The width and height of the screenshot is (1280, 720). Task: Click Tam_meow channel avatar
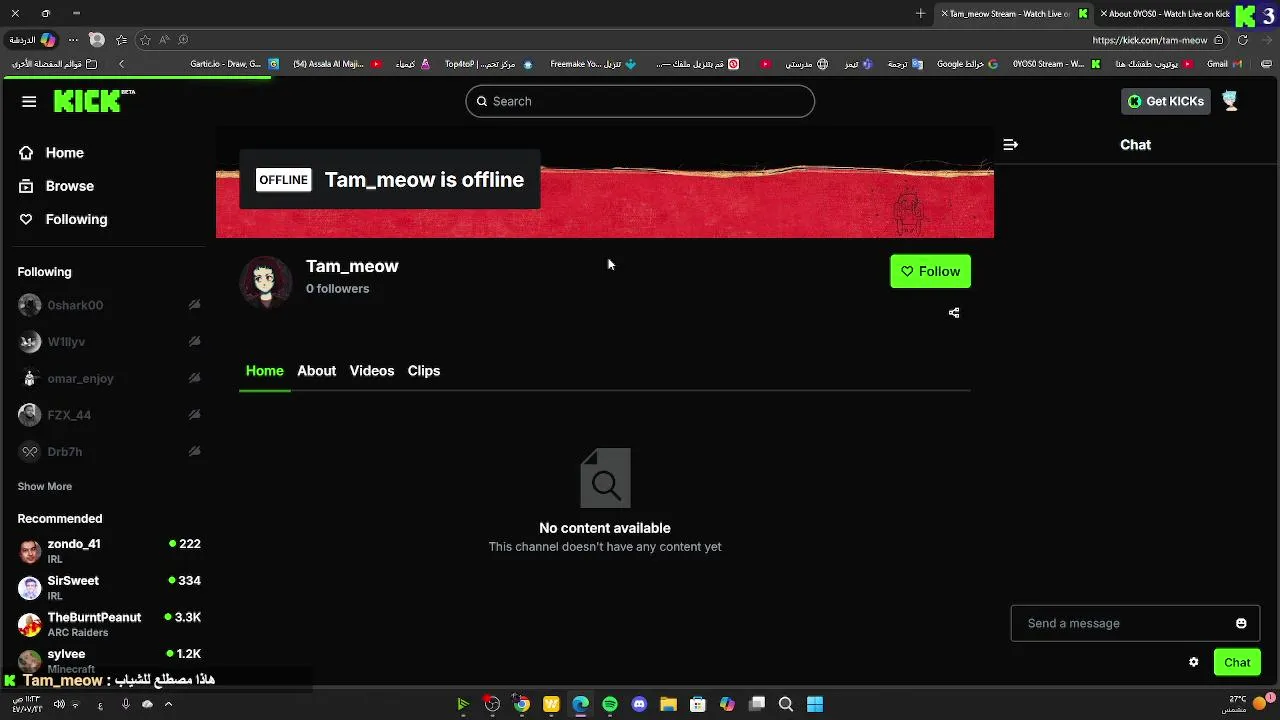point(265,281)
